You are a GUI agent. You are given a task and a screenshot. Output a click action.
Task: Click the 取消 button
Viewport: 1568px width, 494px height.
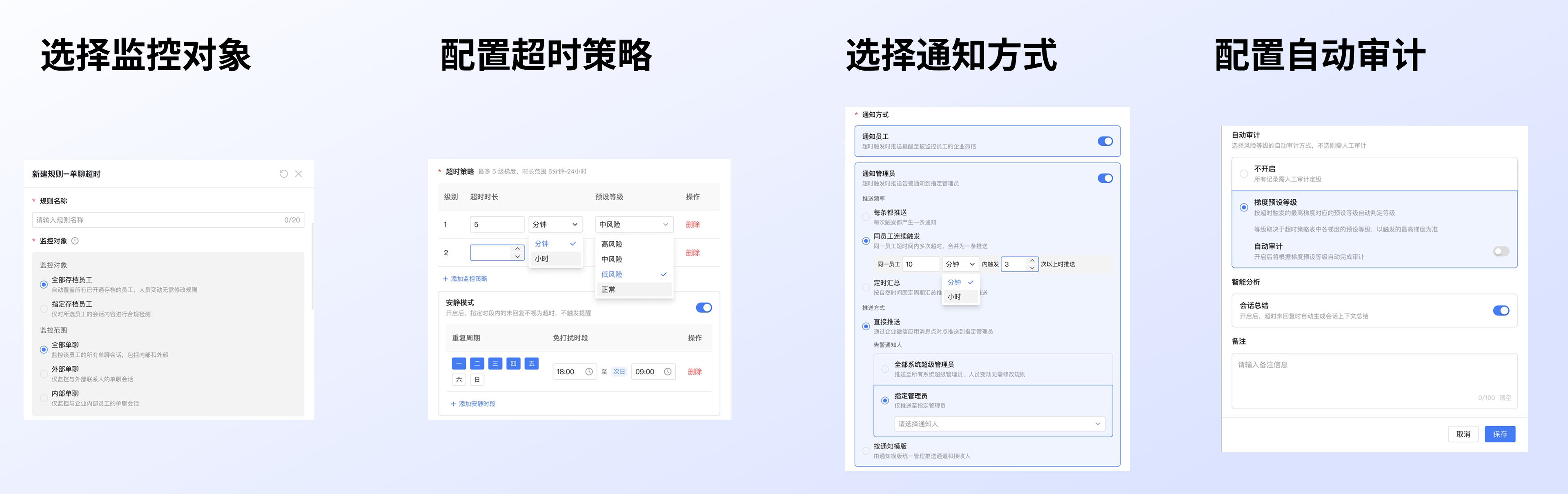[1463, 434]
